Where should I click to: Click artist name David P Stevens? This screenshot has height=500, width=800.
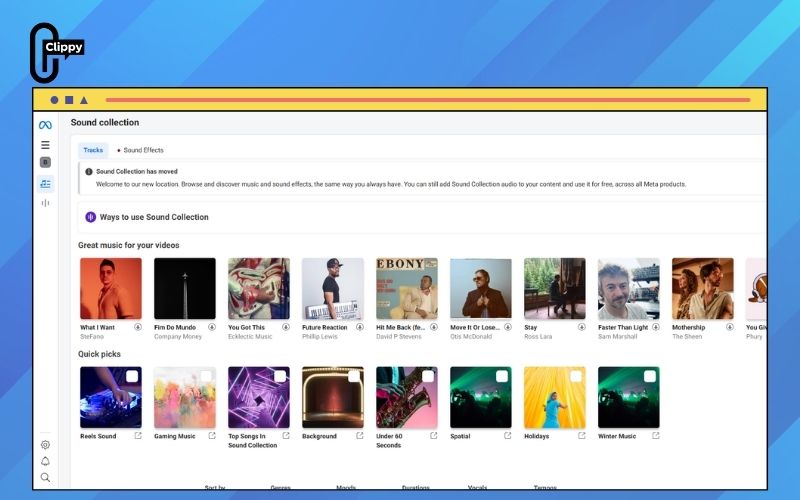pos(399,337)
